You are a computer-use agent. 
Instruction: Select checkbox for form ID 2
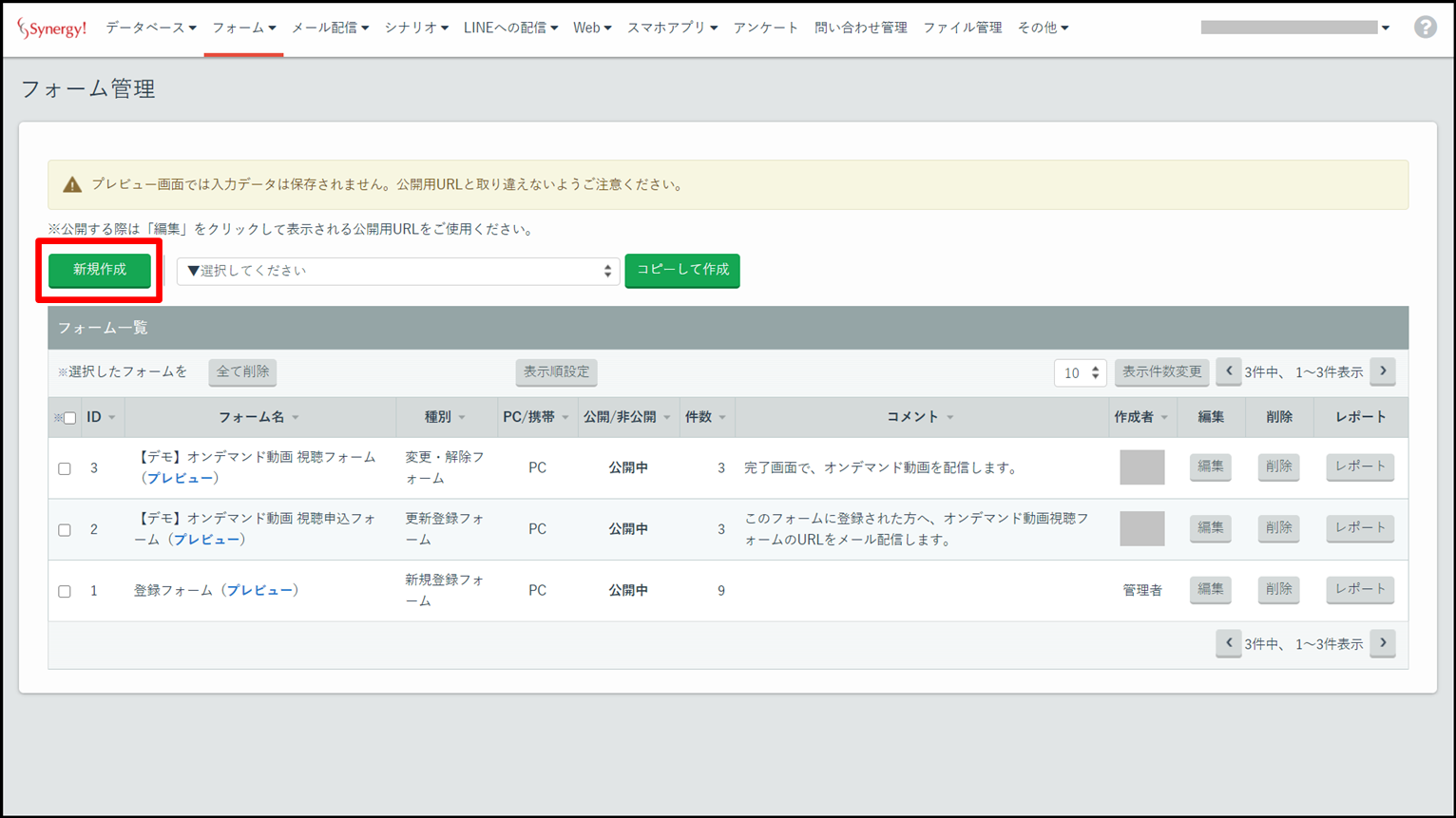point(65,530)
